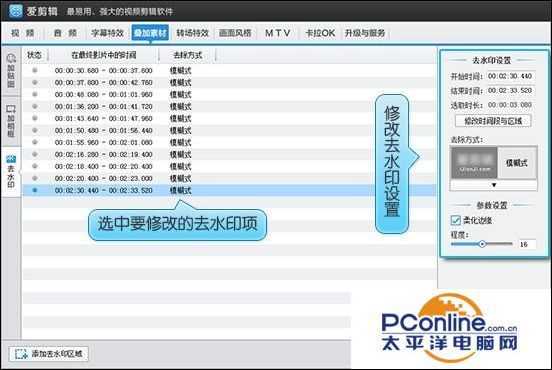Select the row starting 00:01:36.200
Viewport: 552px width, 370px height.
click(x=229, y=106)
